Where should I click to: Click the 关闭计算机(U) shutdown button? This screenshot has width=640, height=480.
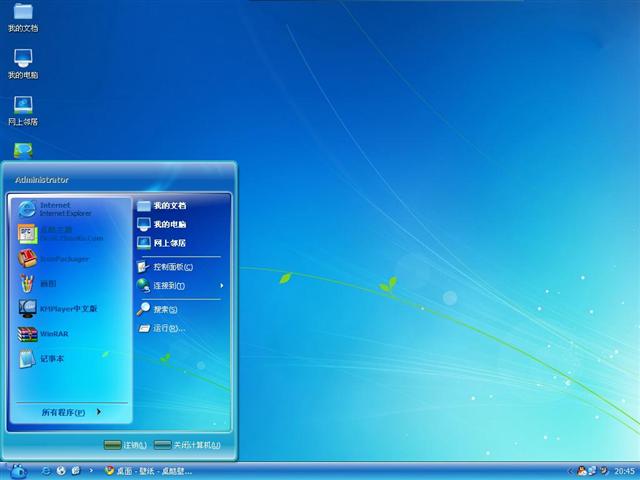[187, 445]
